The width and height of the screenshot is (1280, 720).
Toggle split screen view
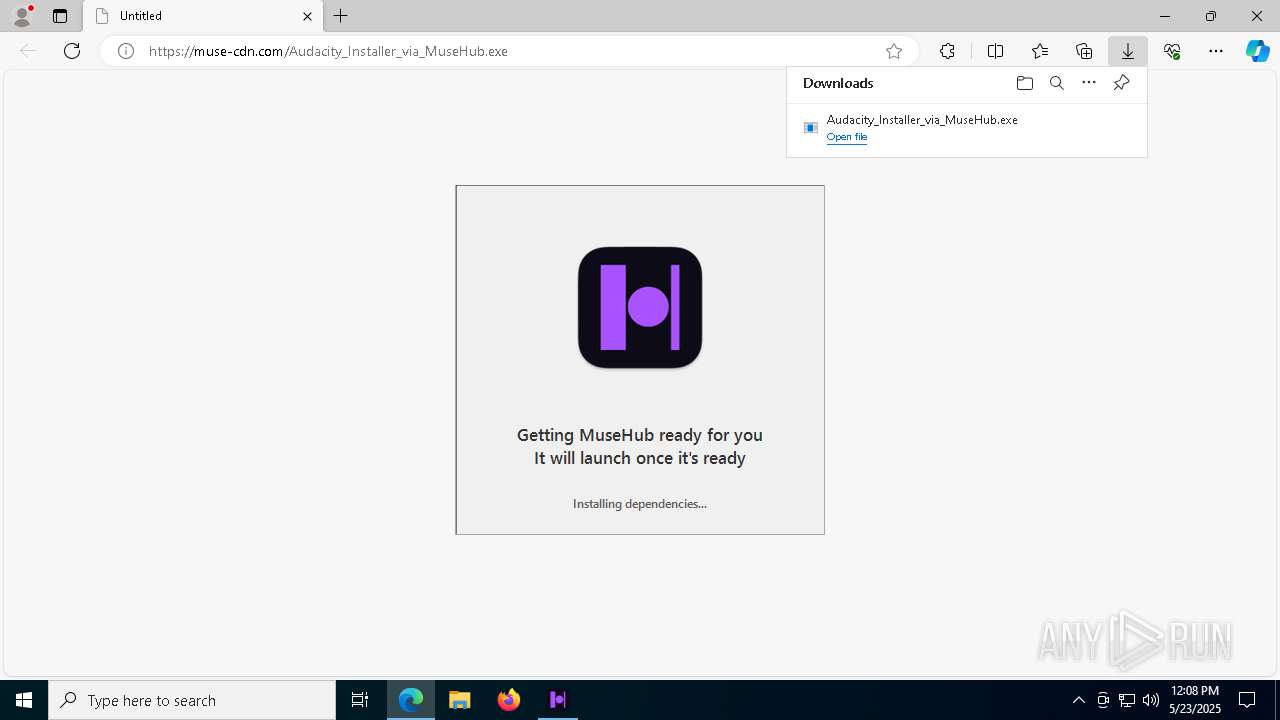click(995, 51)
